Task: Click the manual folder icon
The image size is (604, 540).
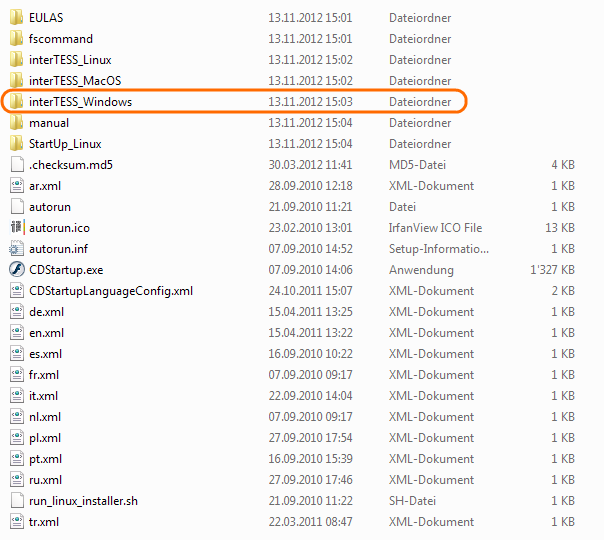Action: point(16,123)
